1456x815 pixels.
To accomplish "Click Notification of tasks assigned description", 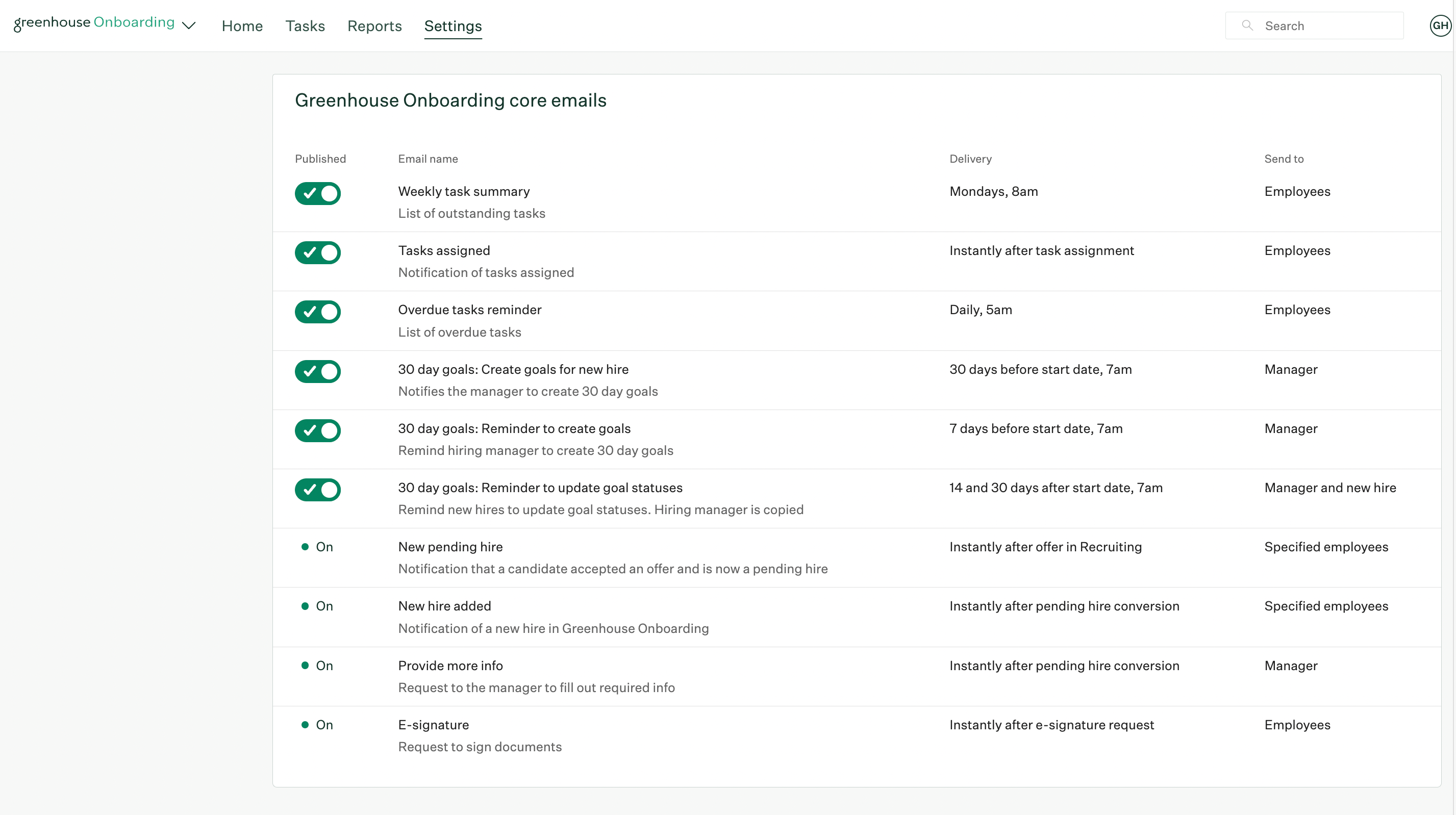I will click(486, 273).
